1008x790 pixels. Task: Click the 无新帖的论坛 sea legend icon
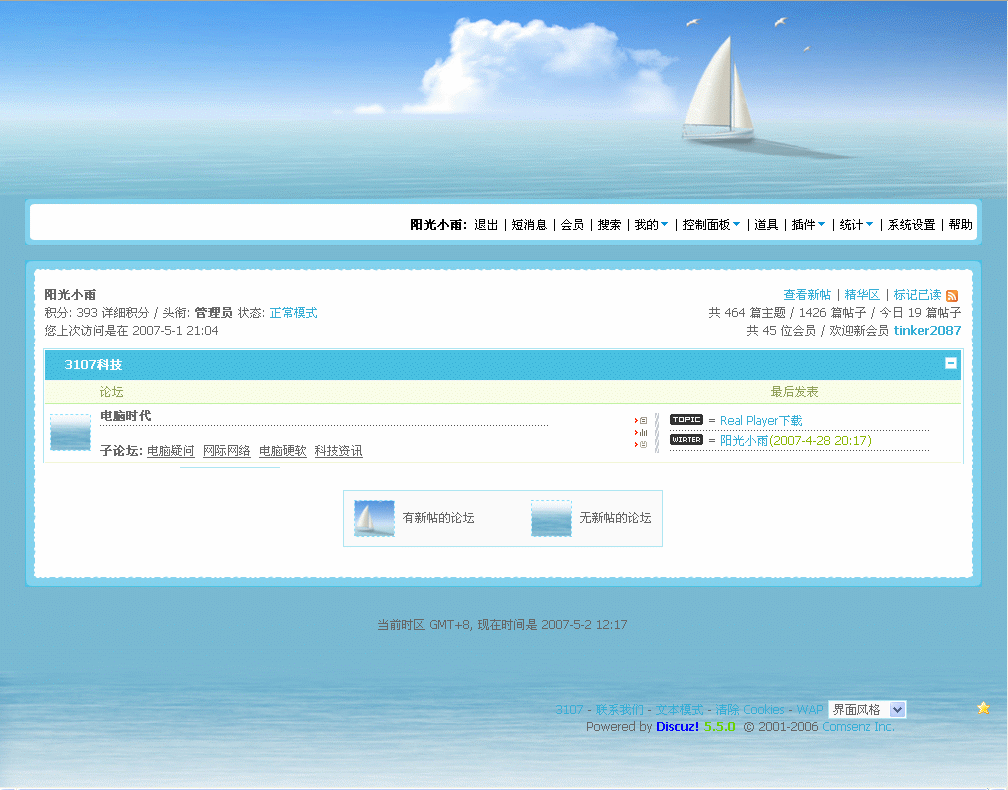[551, 518]
